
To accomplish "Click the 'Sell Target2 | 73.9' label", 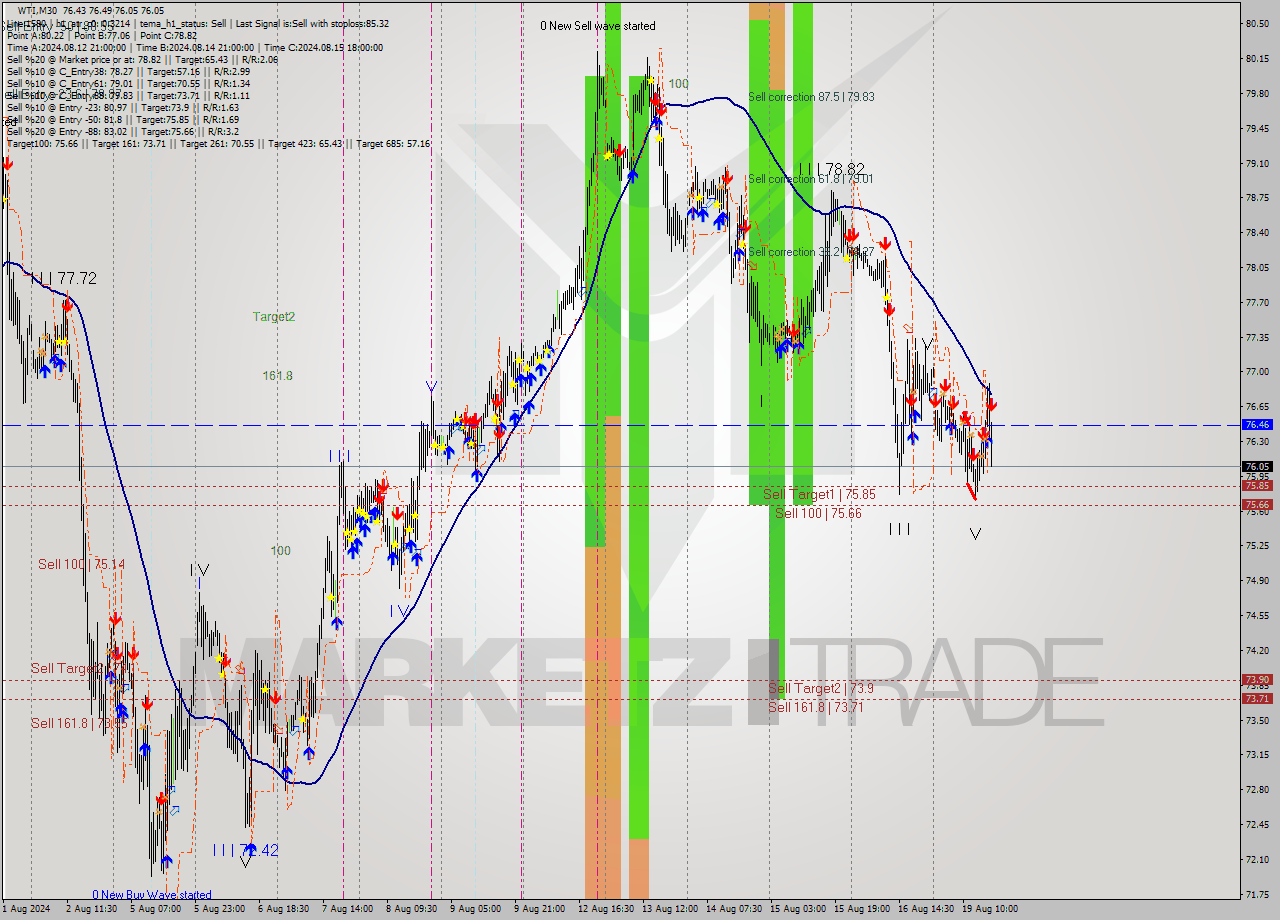I will click(821, 688).
